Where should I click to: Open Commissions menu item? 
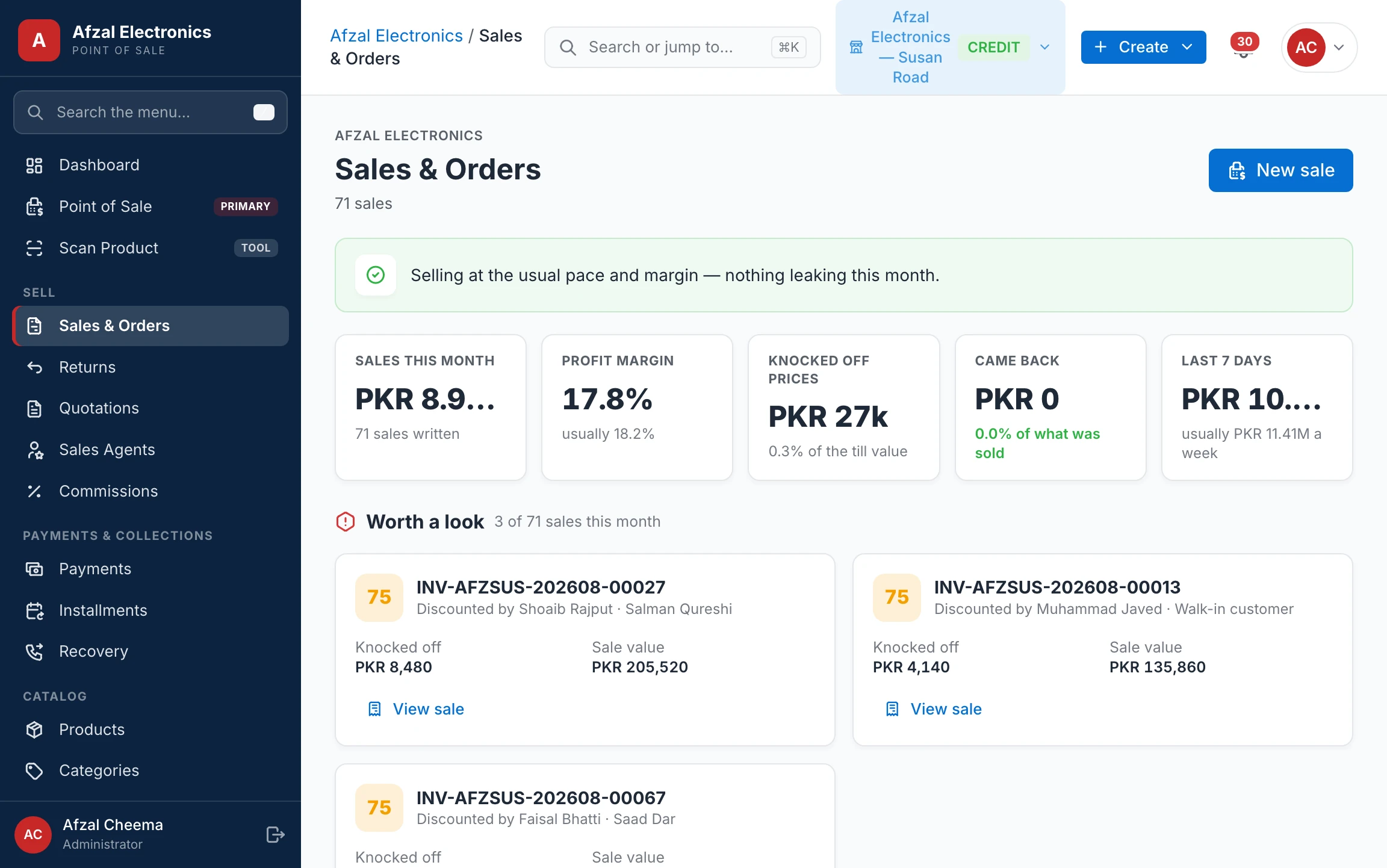[150, 491]
